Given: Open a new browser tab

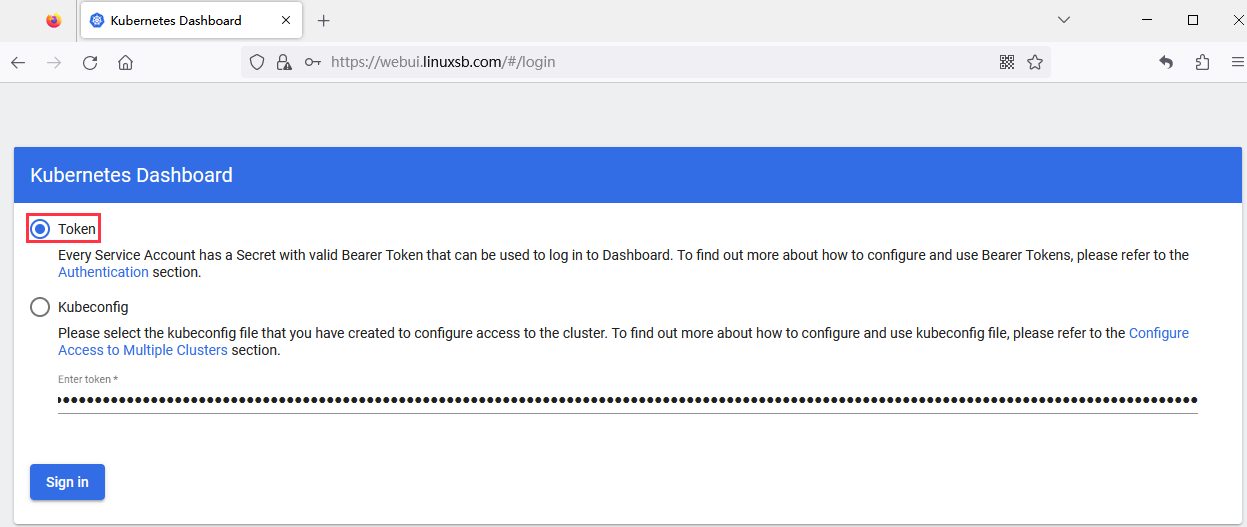Looking at the screenshot, I should click(323, 20).
